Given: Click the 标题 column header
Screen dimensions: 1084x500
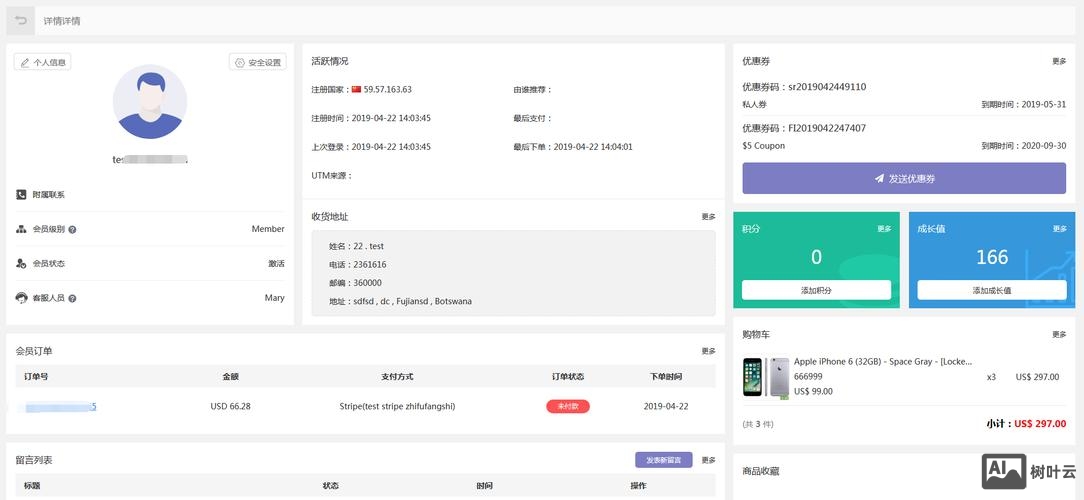Looking at the screenshot, I should point(32,485).
